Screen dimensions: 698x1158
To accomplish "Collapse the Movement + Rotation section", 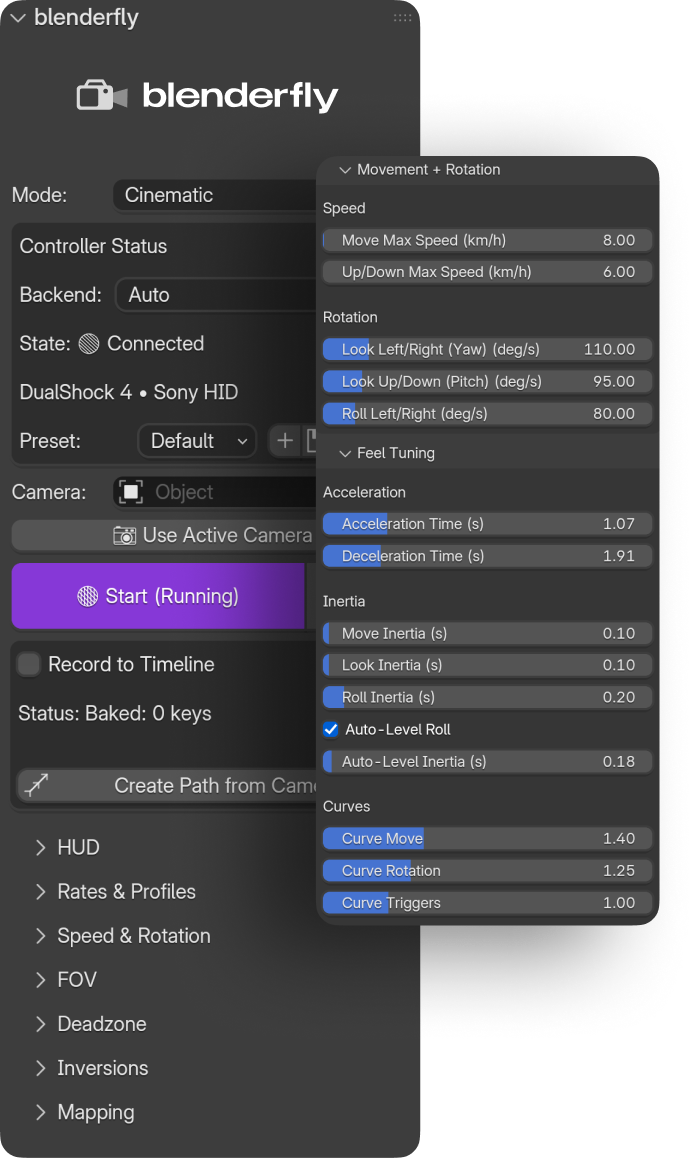I will [x=345, y=170].
